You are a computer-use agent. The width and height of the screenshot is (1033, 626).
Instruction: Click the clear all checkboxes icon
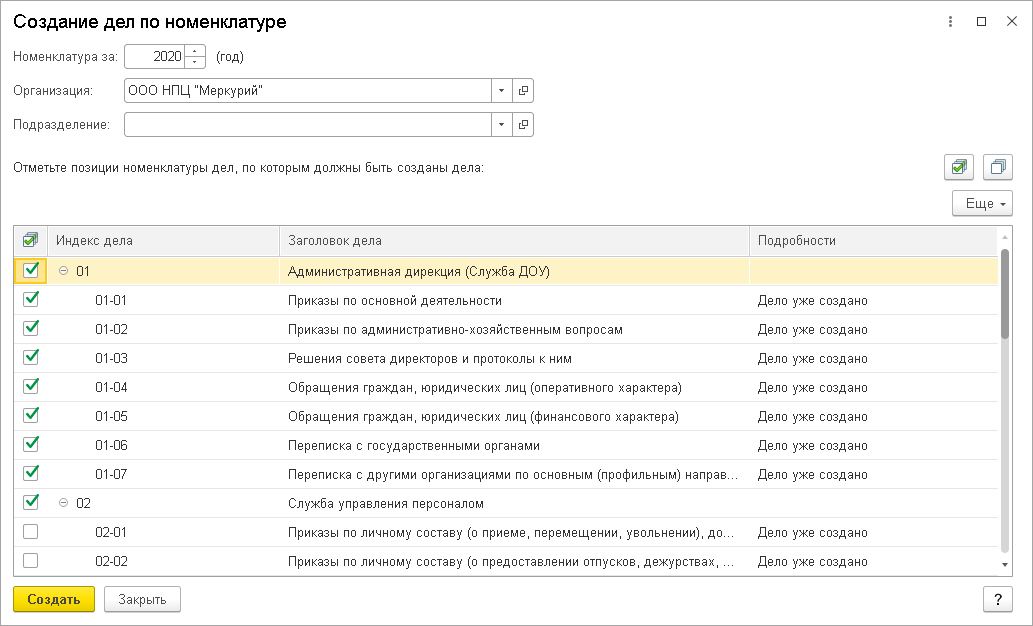(x=997, y=167)
